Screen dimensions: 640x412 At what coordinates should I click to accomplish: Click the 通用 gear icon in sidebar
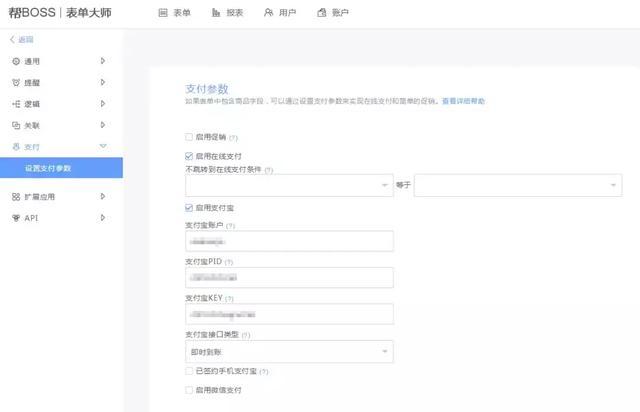pyautogui.click(x=16, y=61)
